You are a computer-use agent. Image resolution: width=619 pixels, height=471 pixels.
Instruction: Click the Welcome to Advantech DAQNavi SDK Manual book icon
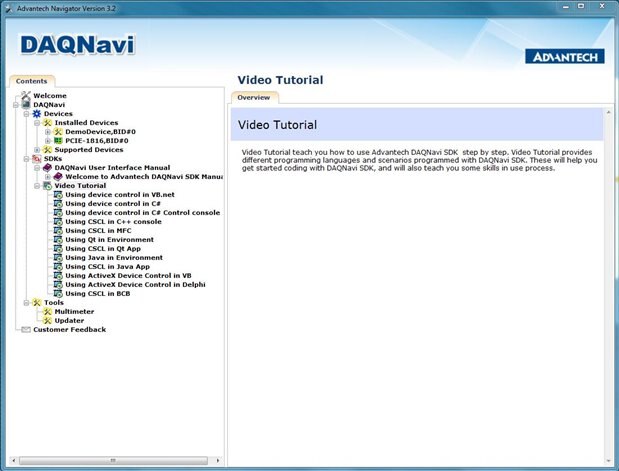click(58, 176)
